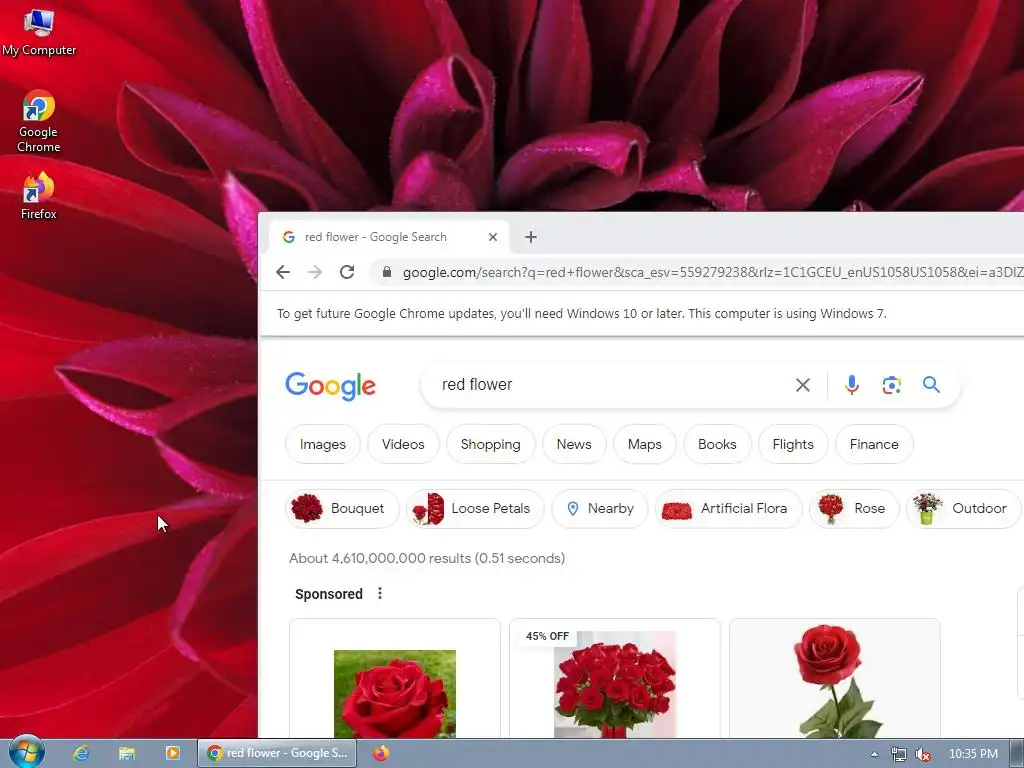
Task: Switch to Finance results
Action: pos(874,444)
